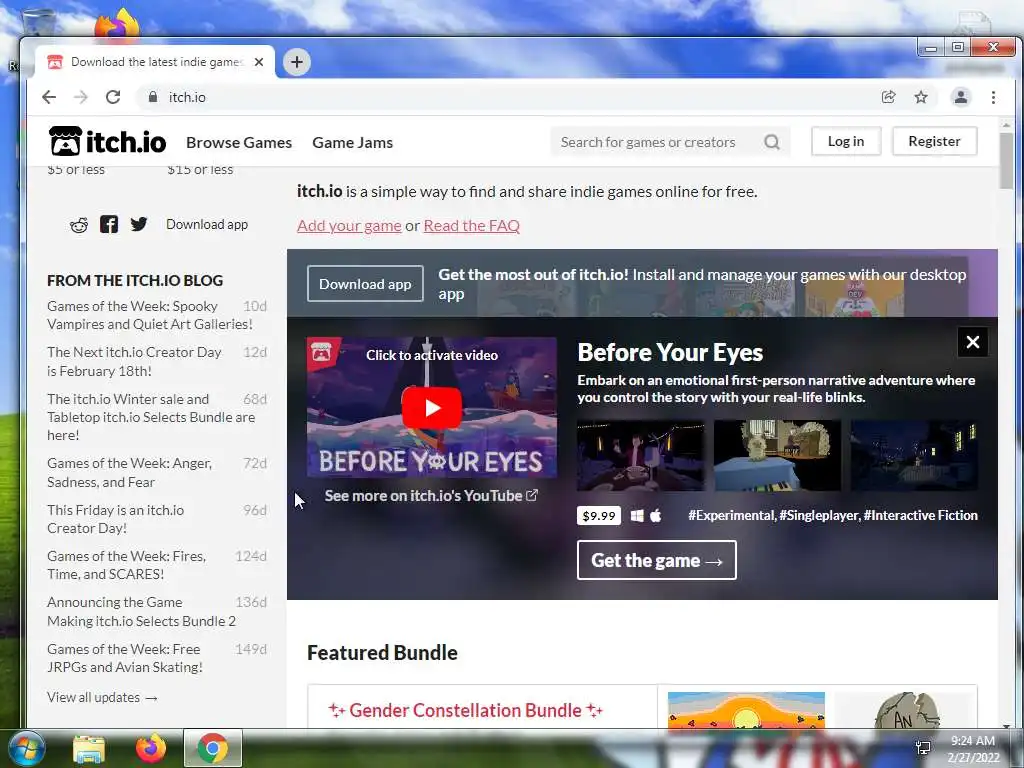This screenshot has height=768, width=1024.
Task: Open Browse Games in the header
Action: point(239,142)
